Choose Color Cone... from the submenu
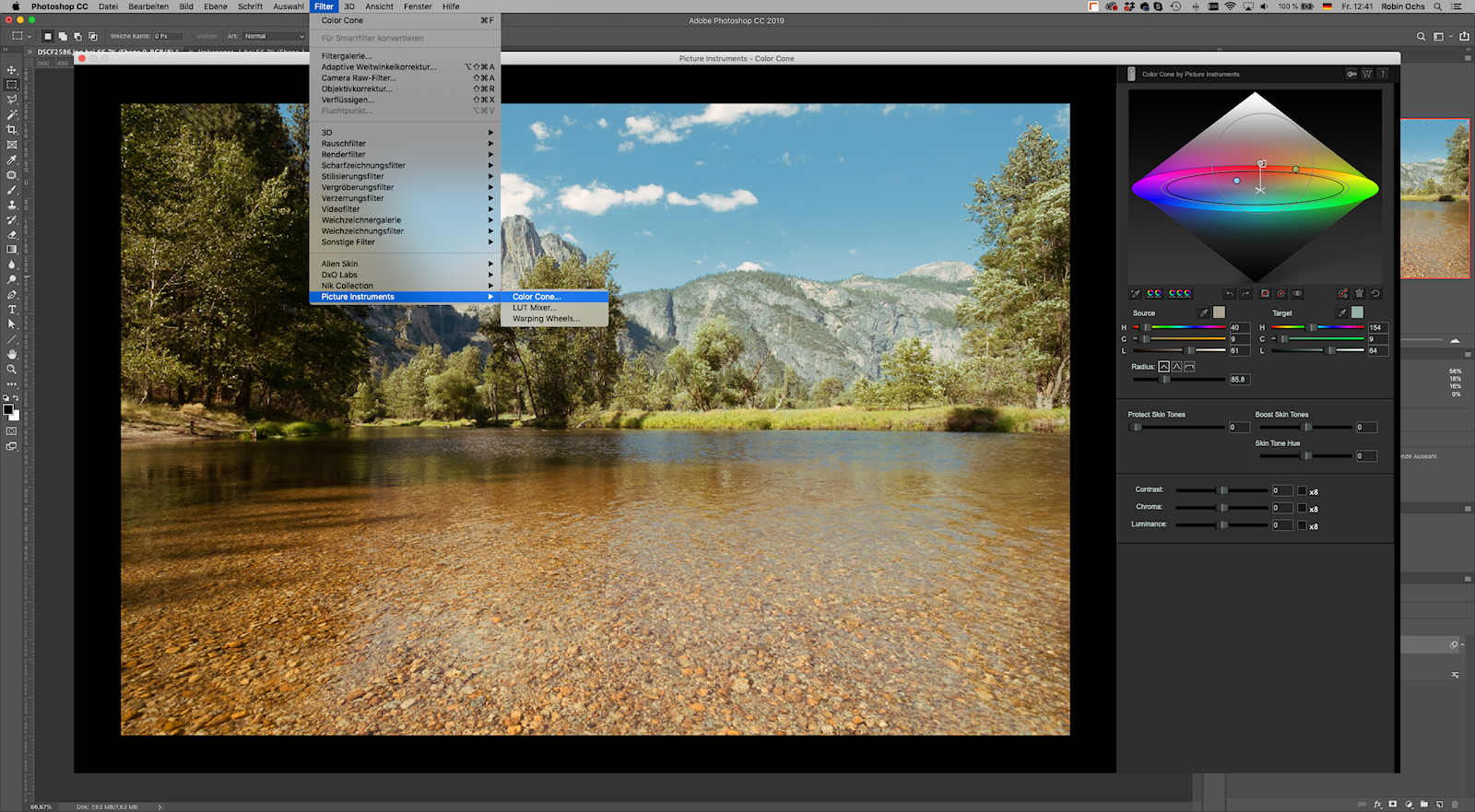The width and height of the screenshot is (1475, 812). [537, 297]
